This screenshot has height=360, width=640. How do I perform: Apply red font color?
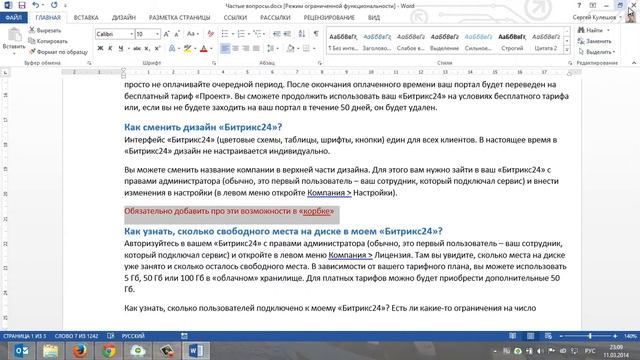pos(204,49)
